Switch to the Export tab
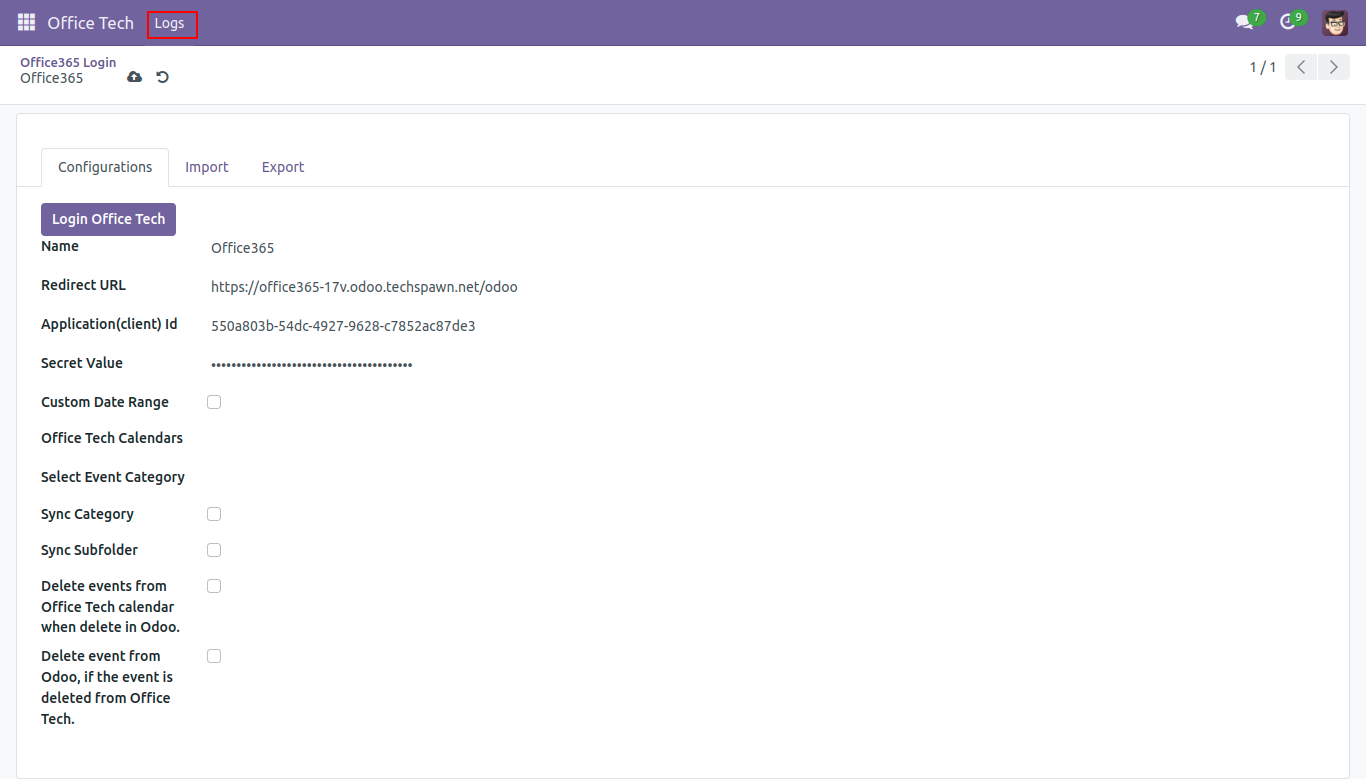The width and height of the screenshot is (1366, 780). pos(283,167)
